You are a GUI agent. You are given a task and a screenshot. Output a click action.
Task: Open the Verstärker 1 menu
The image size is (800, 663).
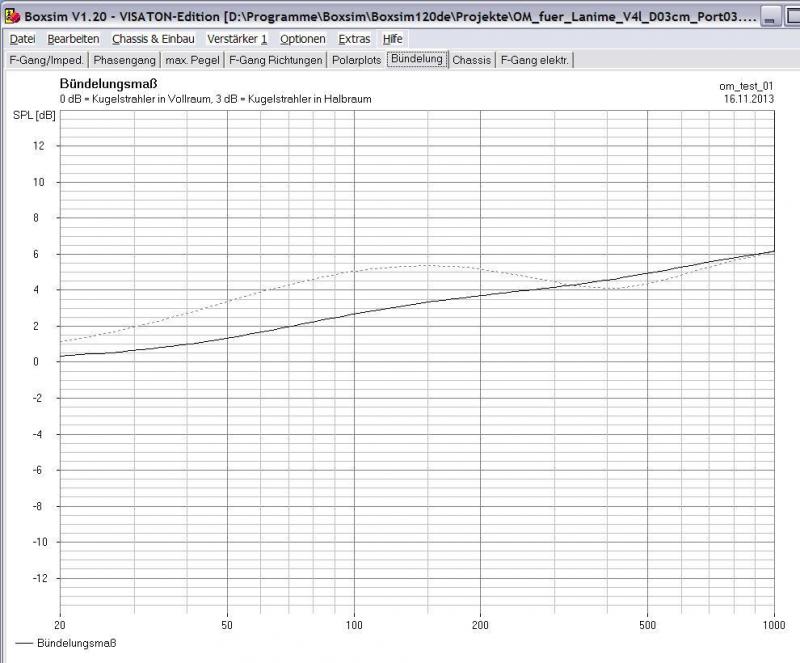point(237,39)
